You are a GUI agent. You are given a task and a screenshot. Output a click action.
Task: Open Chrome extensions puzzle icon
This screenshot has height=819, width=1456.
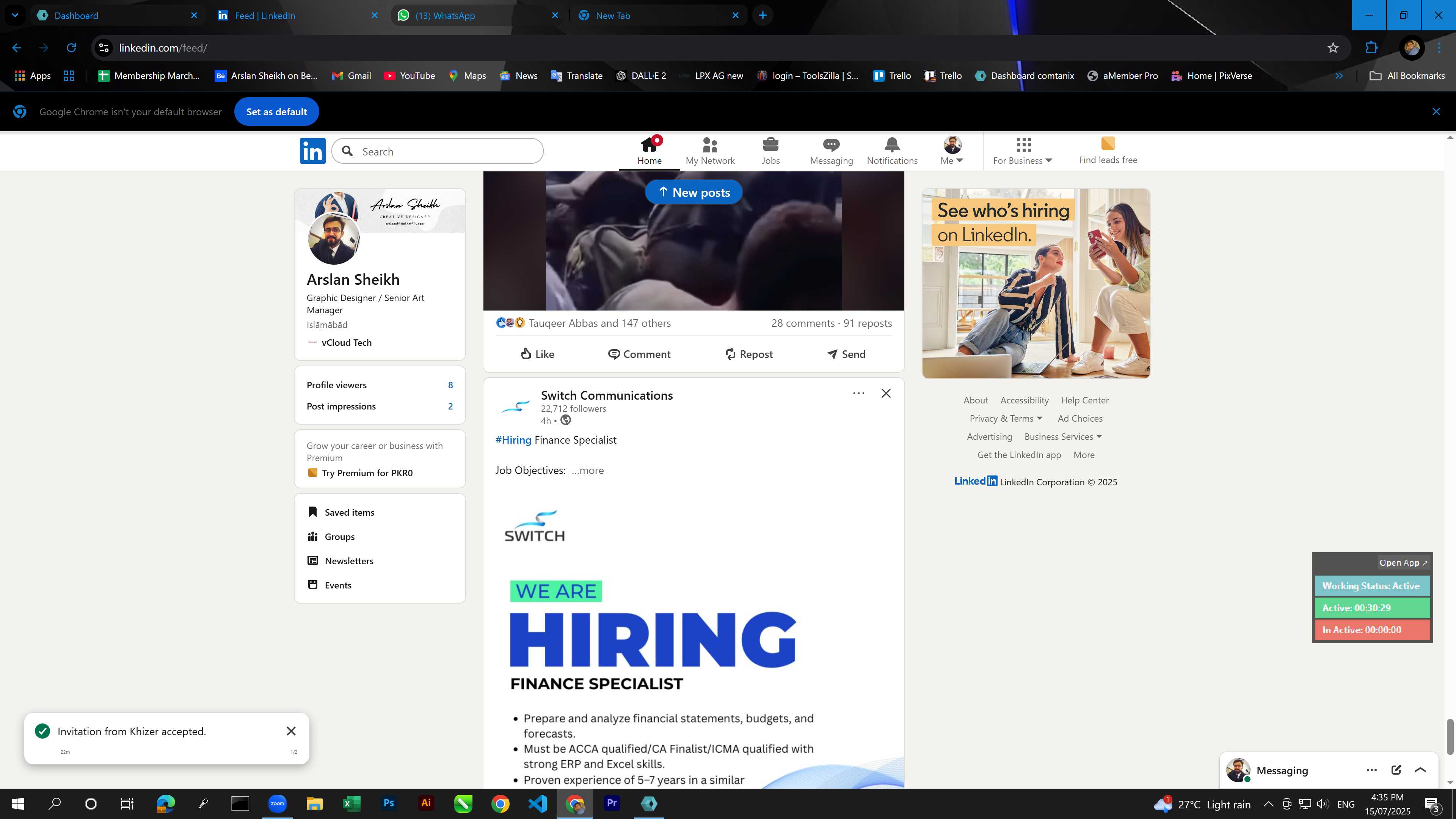pos(1371,48)
